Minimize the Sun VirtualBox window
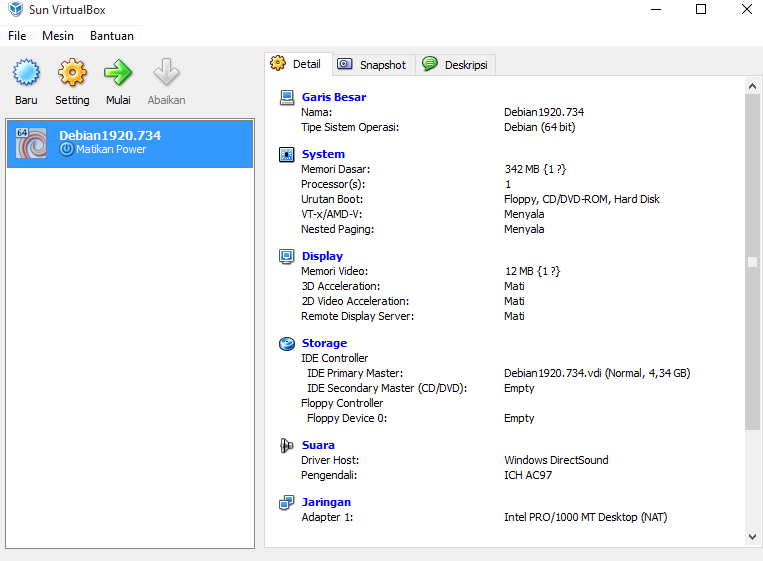This screenshot has width=763, height=561. tap(656, 9)
